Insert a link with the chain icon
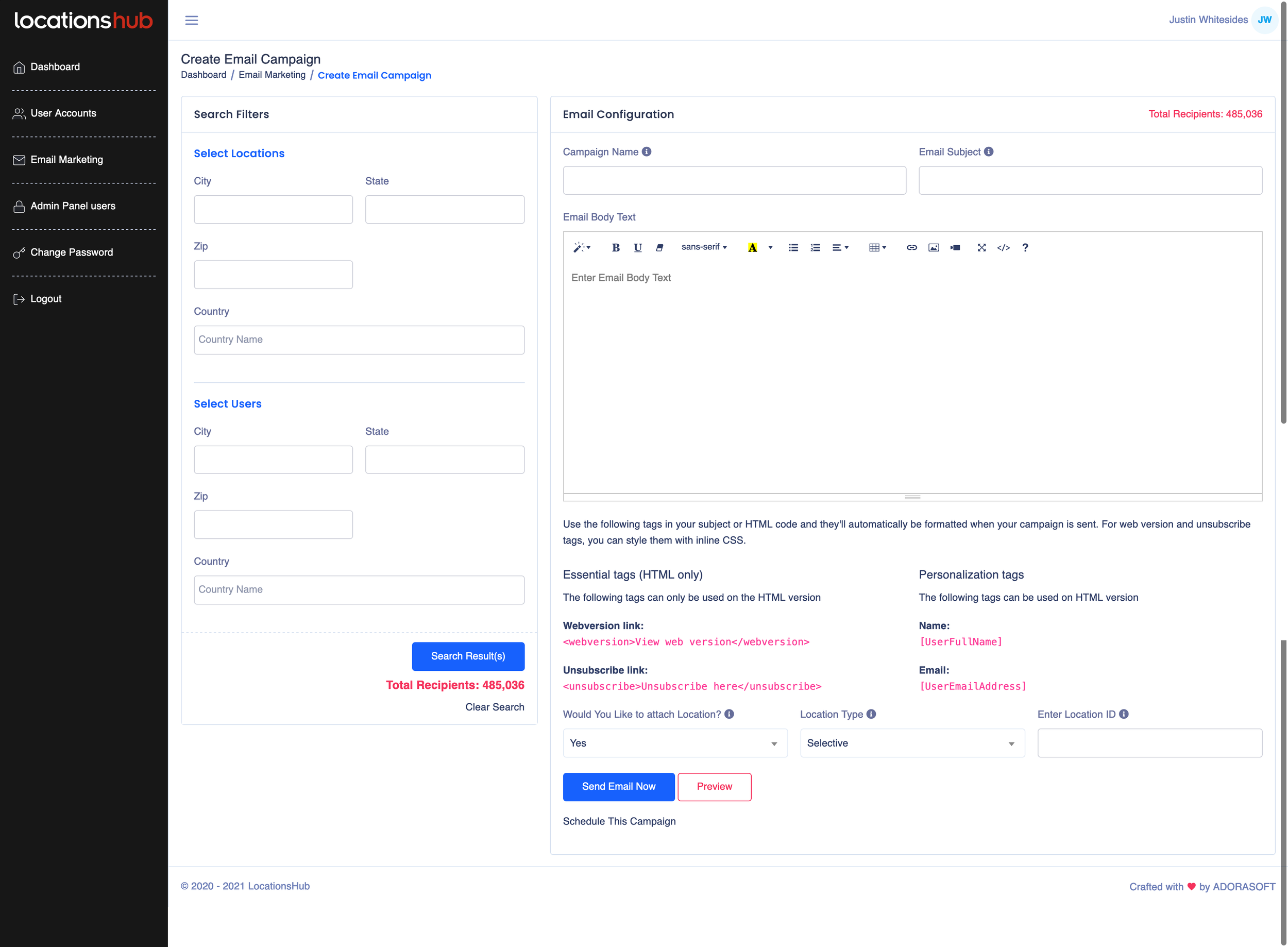Viewport: 1288px width, 947px height. [911, 248]
